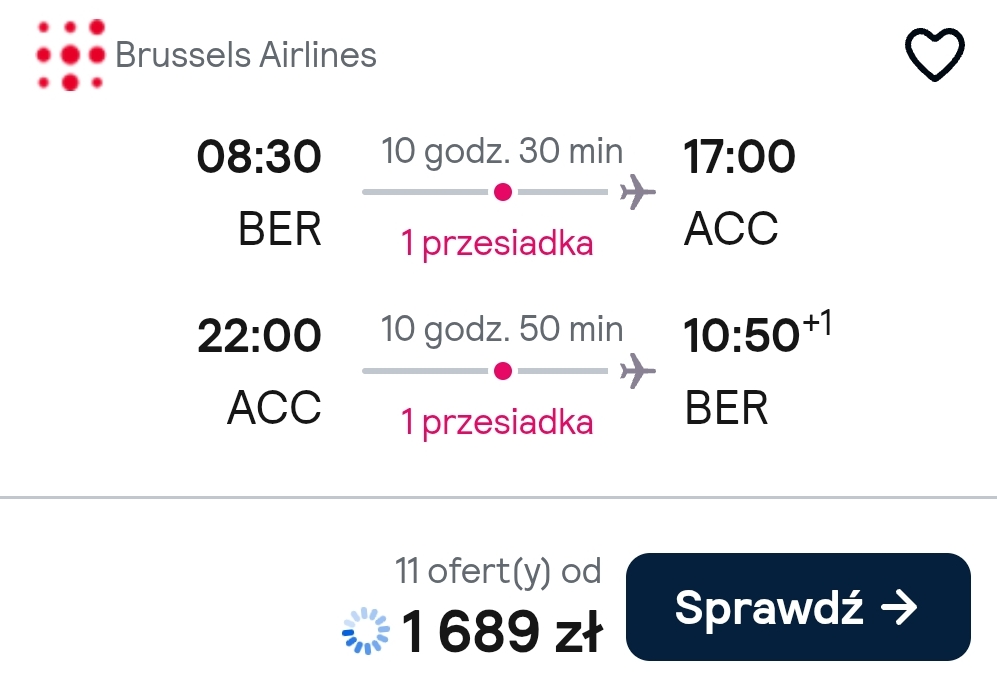The width and height of the screenshot is (997, 681).
Task: Click the return stopover pink dot
Action: pos(502,371)
